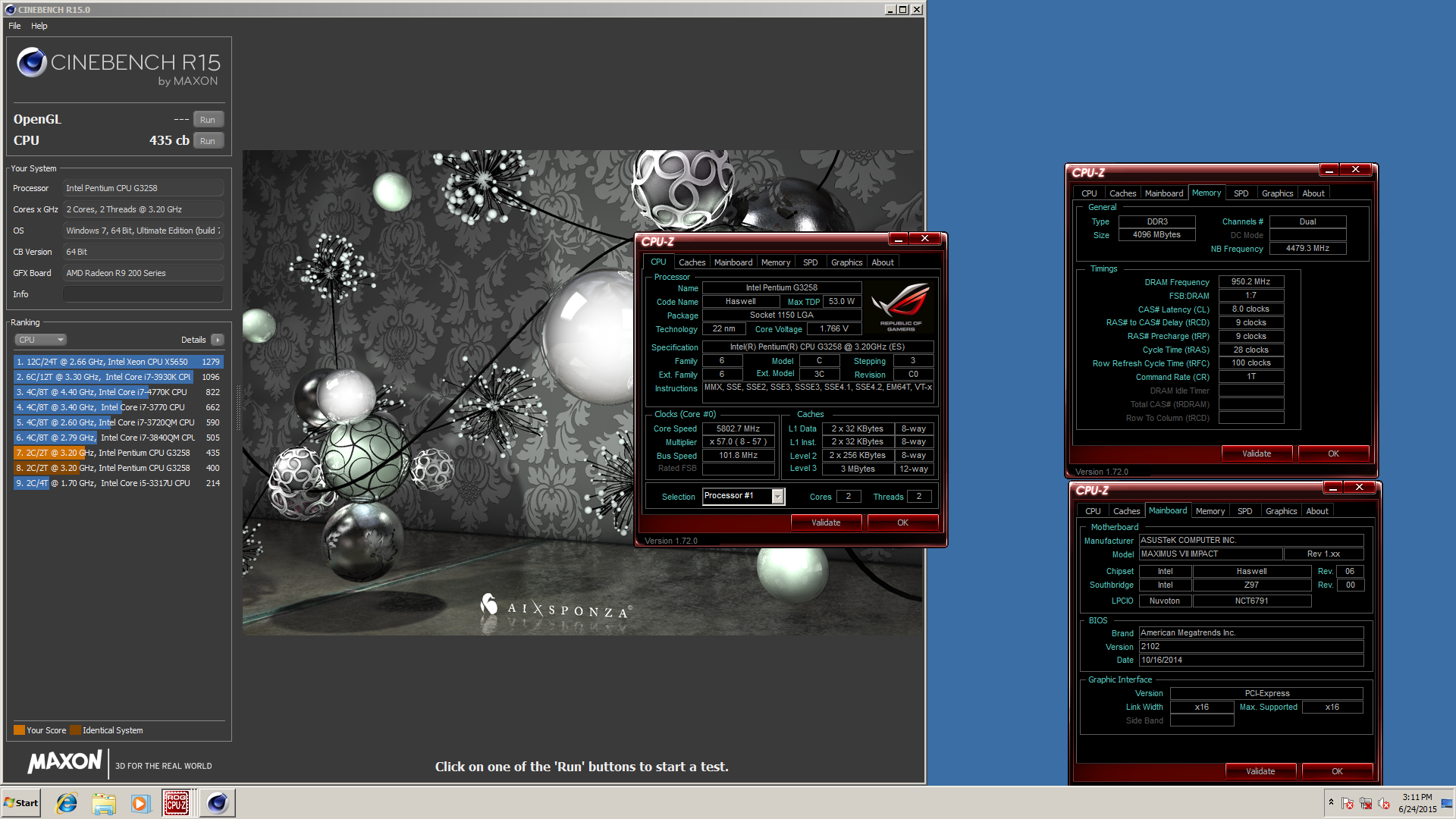This screenshot has height=819, width=1456.
Task: Select ranking entry Intel Core i7-3720QM
Action: 118,422
